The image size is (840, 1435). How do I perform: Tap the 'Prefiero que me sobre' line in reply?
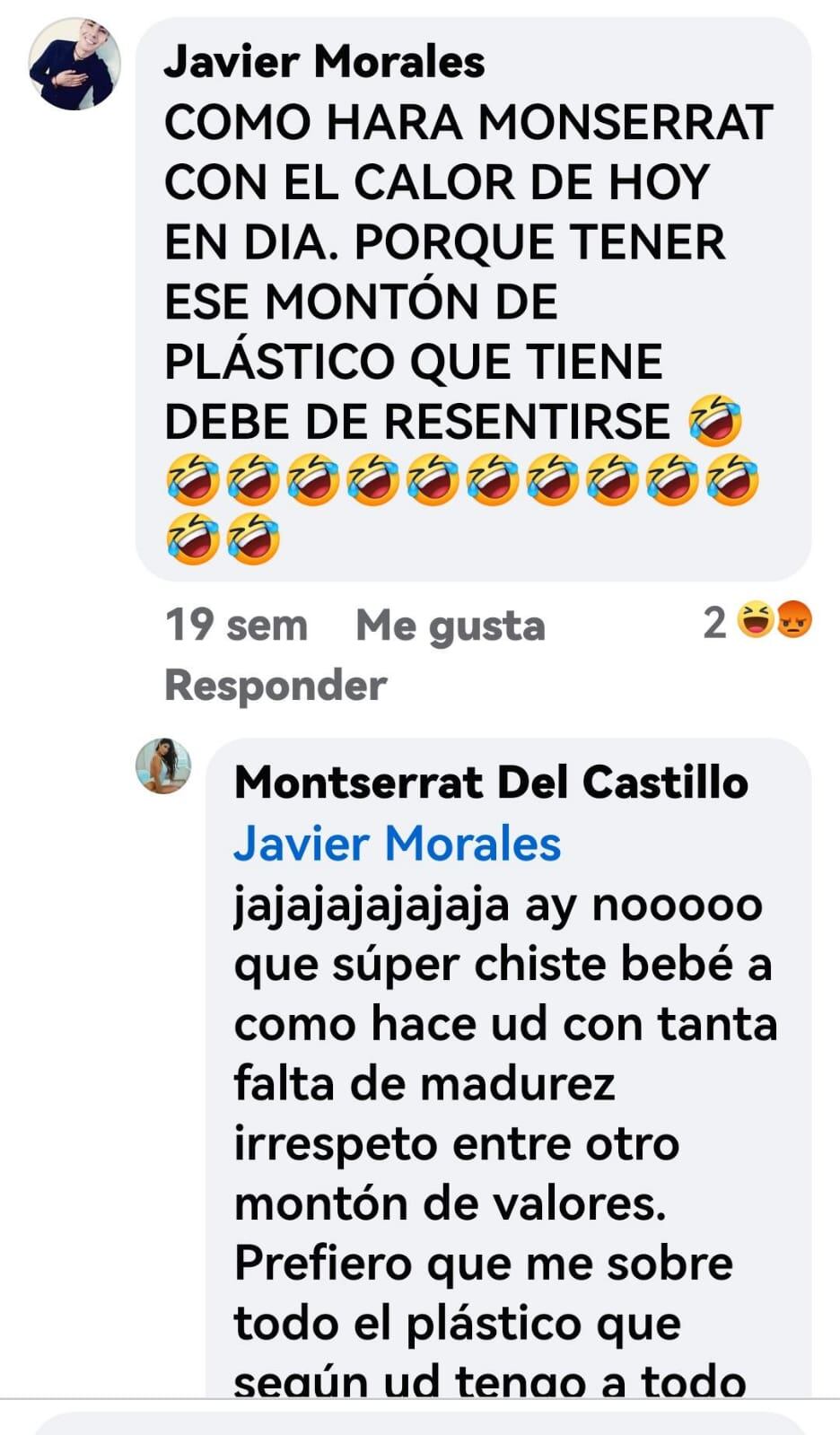point(484,1264)
